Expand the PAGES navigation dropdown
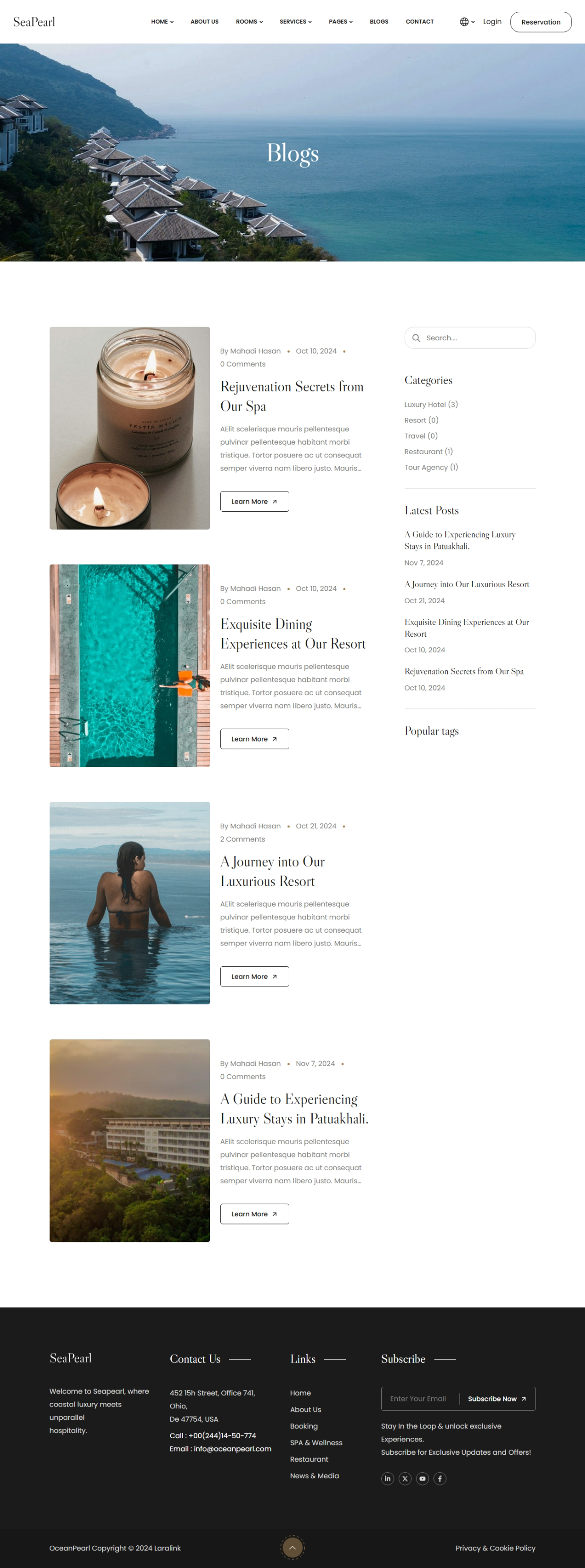Screen dimensions: 585x1568 coord(341,22)
